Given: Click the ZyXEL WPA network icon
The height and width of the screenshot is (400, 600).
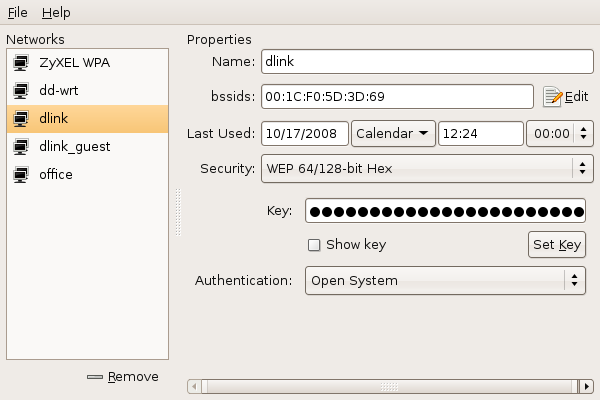Looking at the screenshot, I should pos(20,63).
